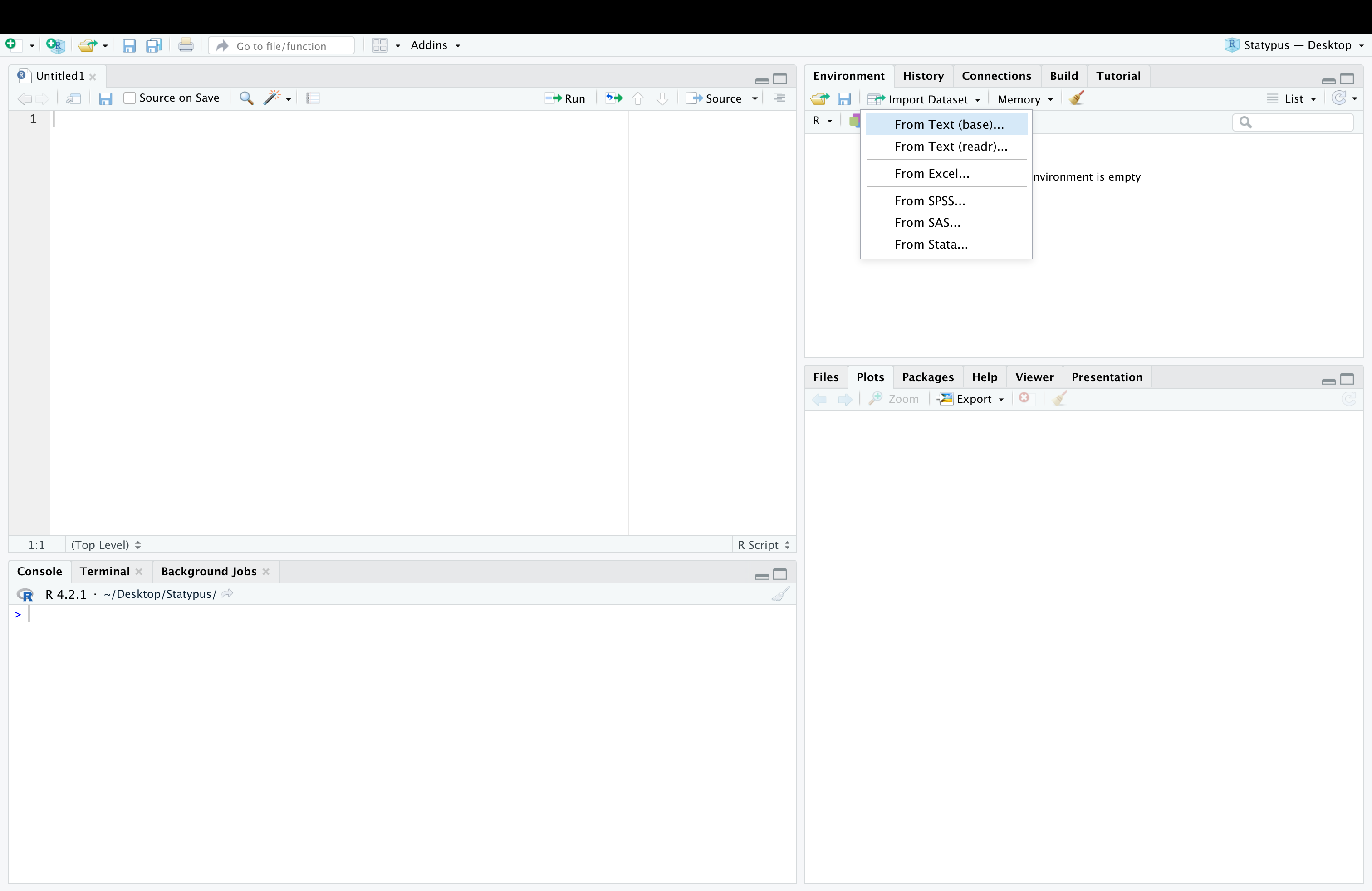Switch to the Terminal tab
1372x891 pixels.
(x=105, y=571)
